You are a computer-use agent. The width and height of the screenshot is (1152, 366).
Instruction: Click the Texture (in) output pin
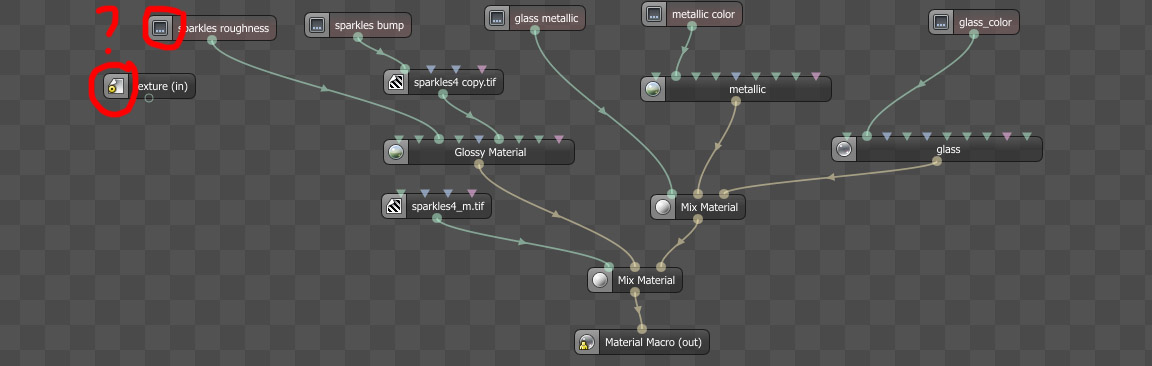149,98
